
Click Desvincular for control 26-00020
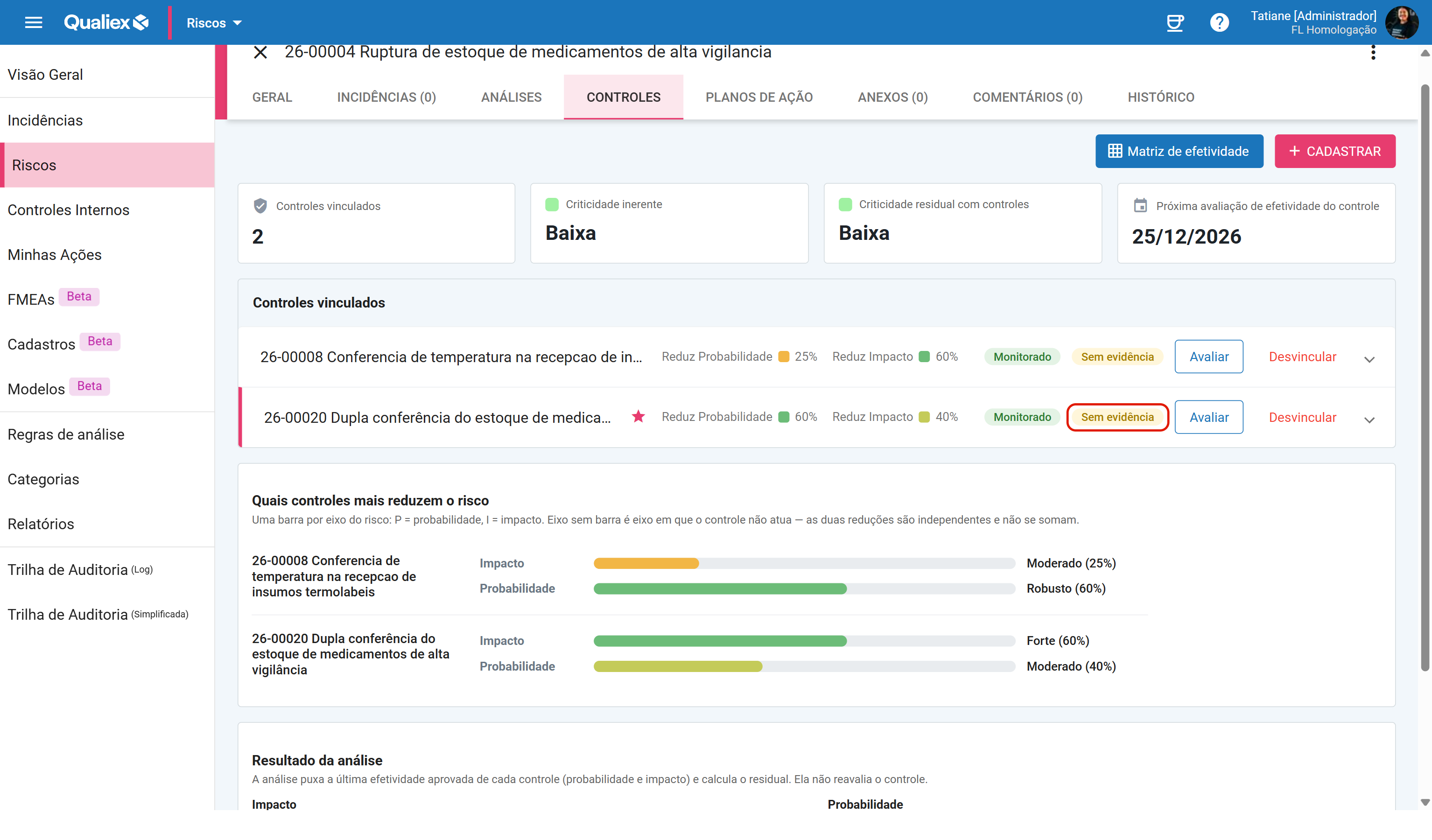[1302, 417]
